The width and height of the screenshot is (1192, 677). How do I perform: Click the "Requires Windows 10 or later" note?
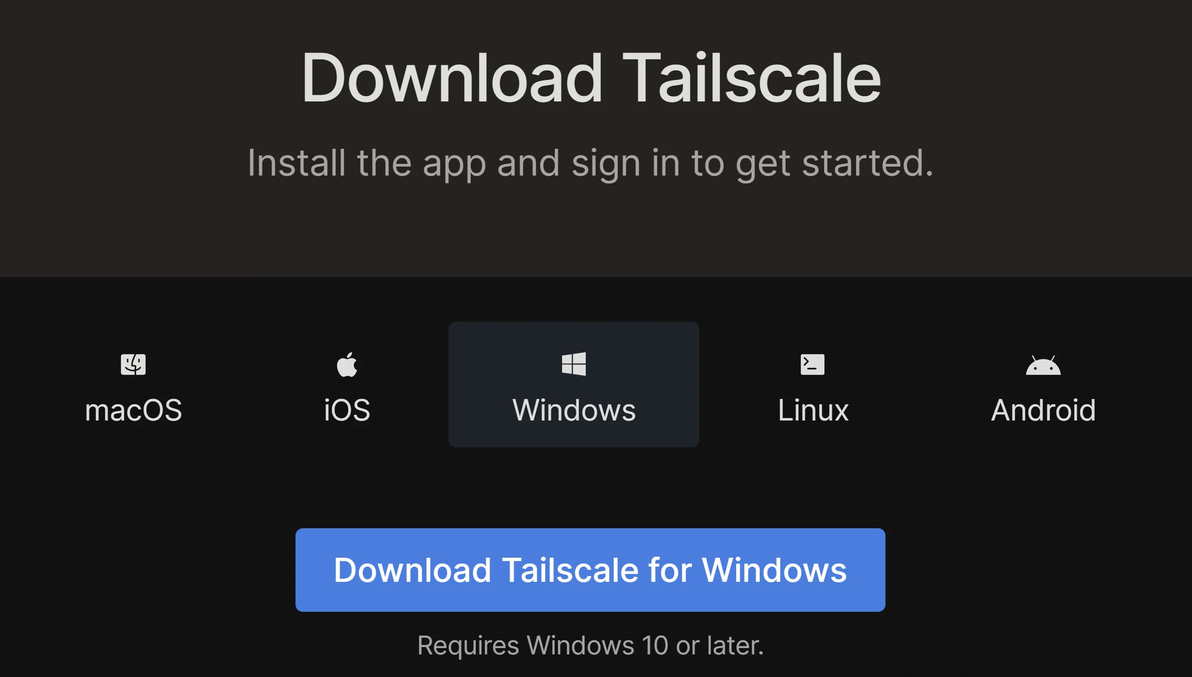pyautogui.click(x=590, y=645)
